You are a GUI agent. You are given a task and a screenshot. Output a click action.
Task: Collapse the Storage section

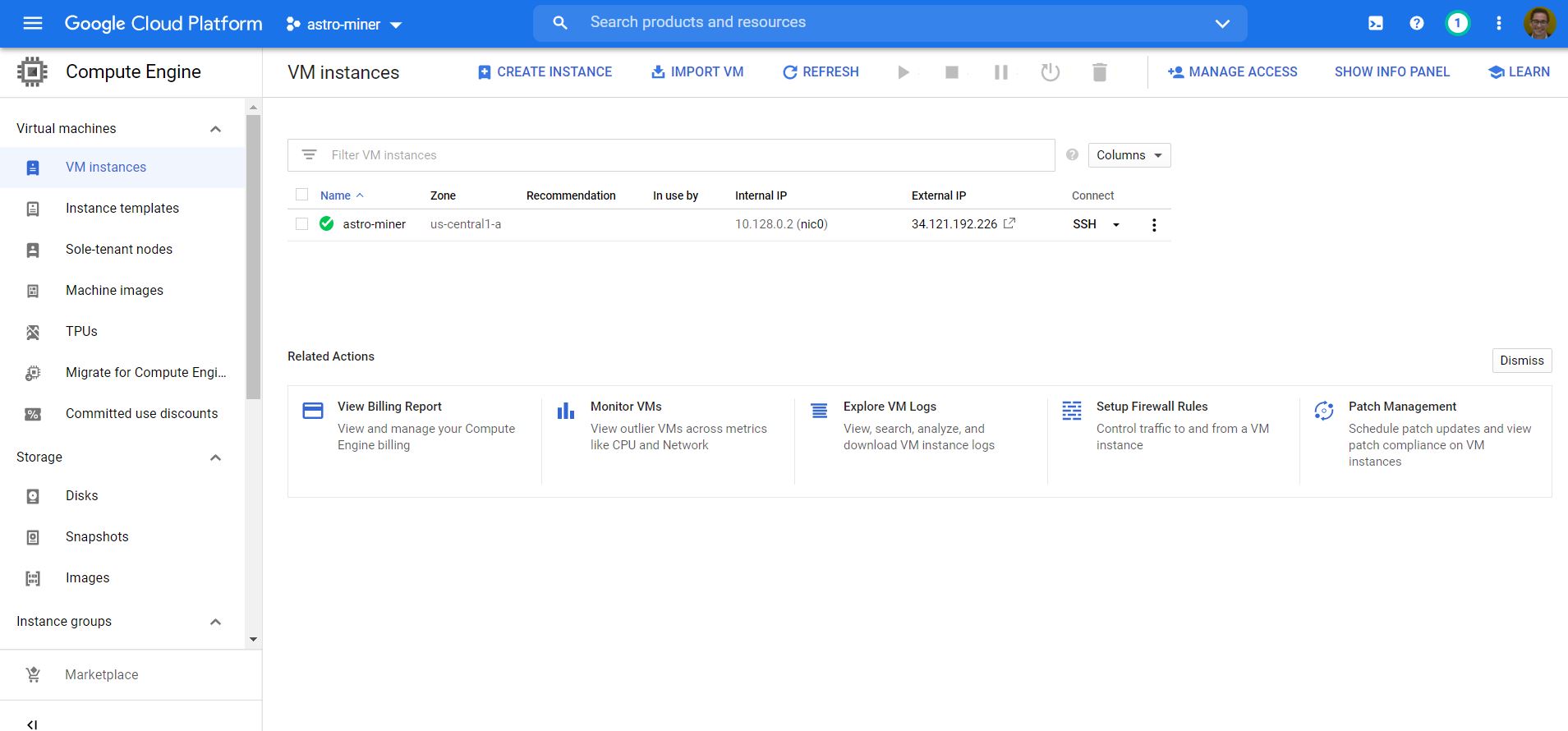pos(215,457)
